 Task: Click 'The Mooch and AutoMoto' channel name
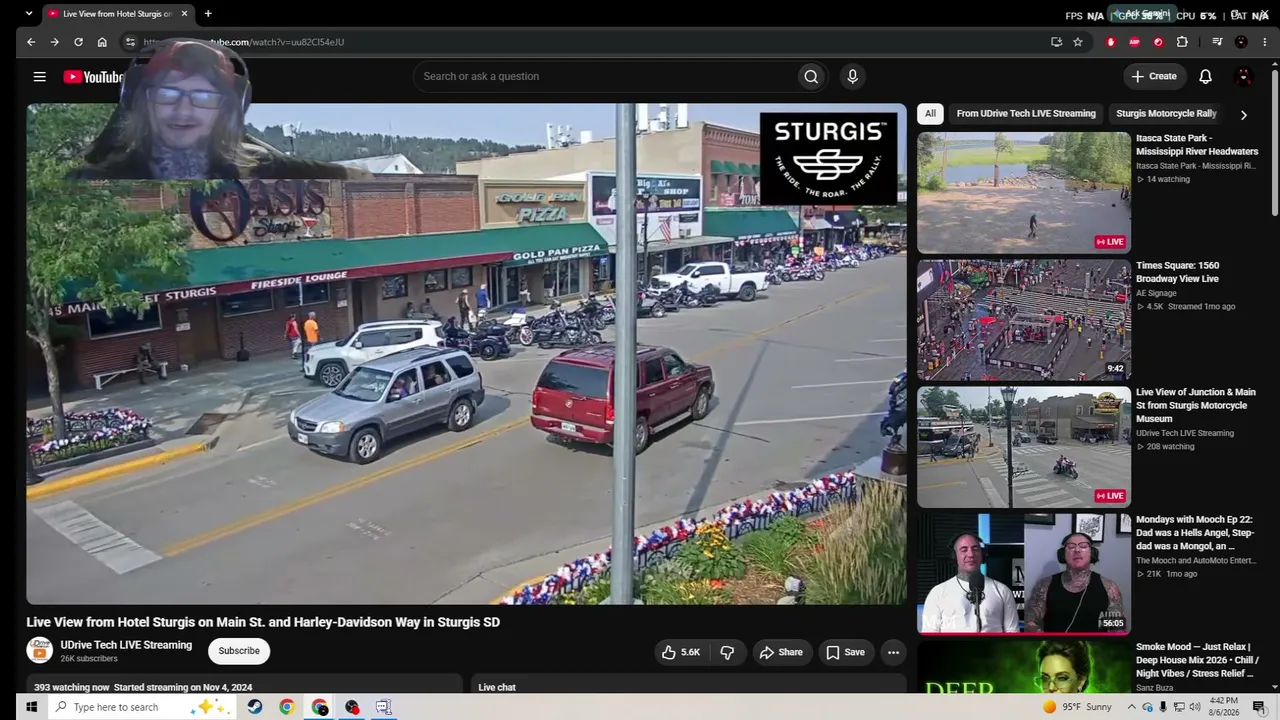tap(1195, 561)
